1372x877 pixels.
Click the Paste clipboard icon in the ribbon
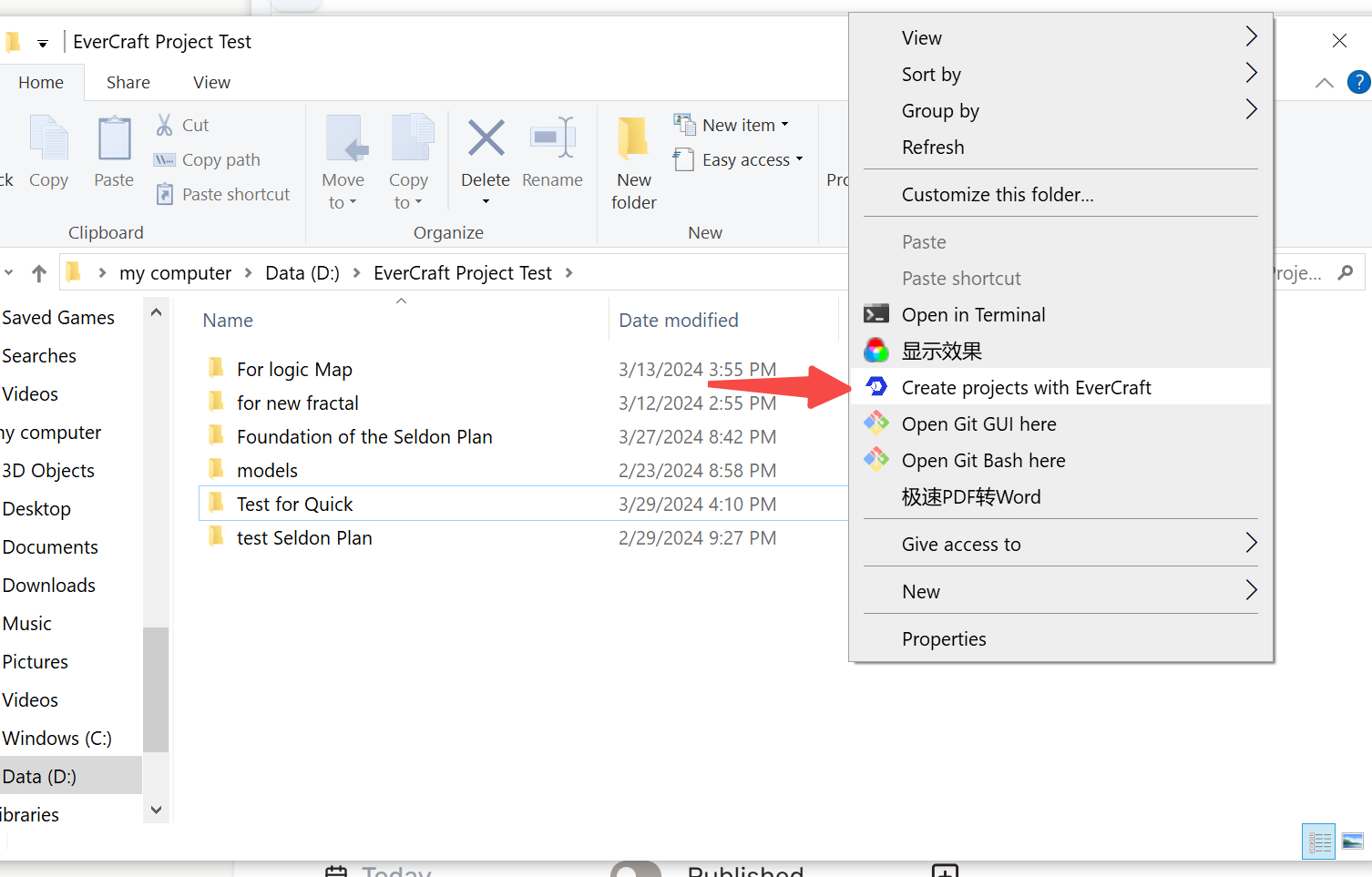115,138
